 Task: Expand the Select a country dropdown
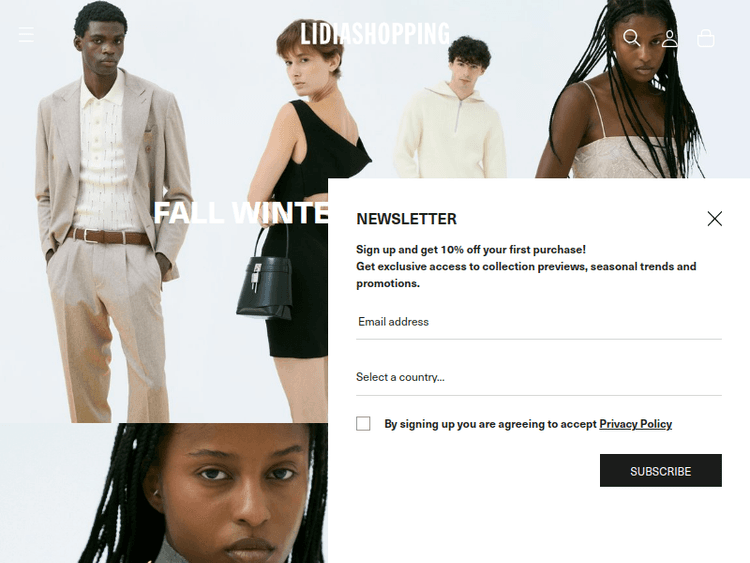coord(539,377)
